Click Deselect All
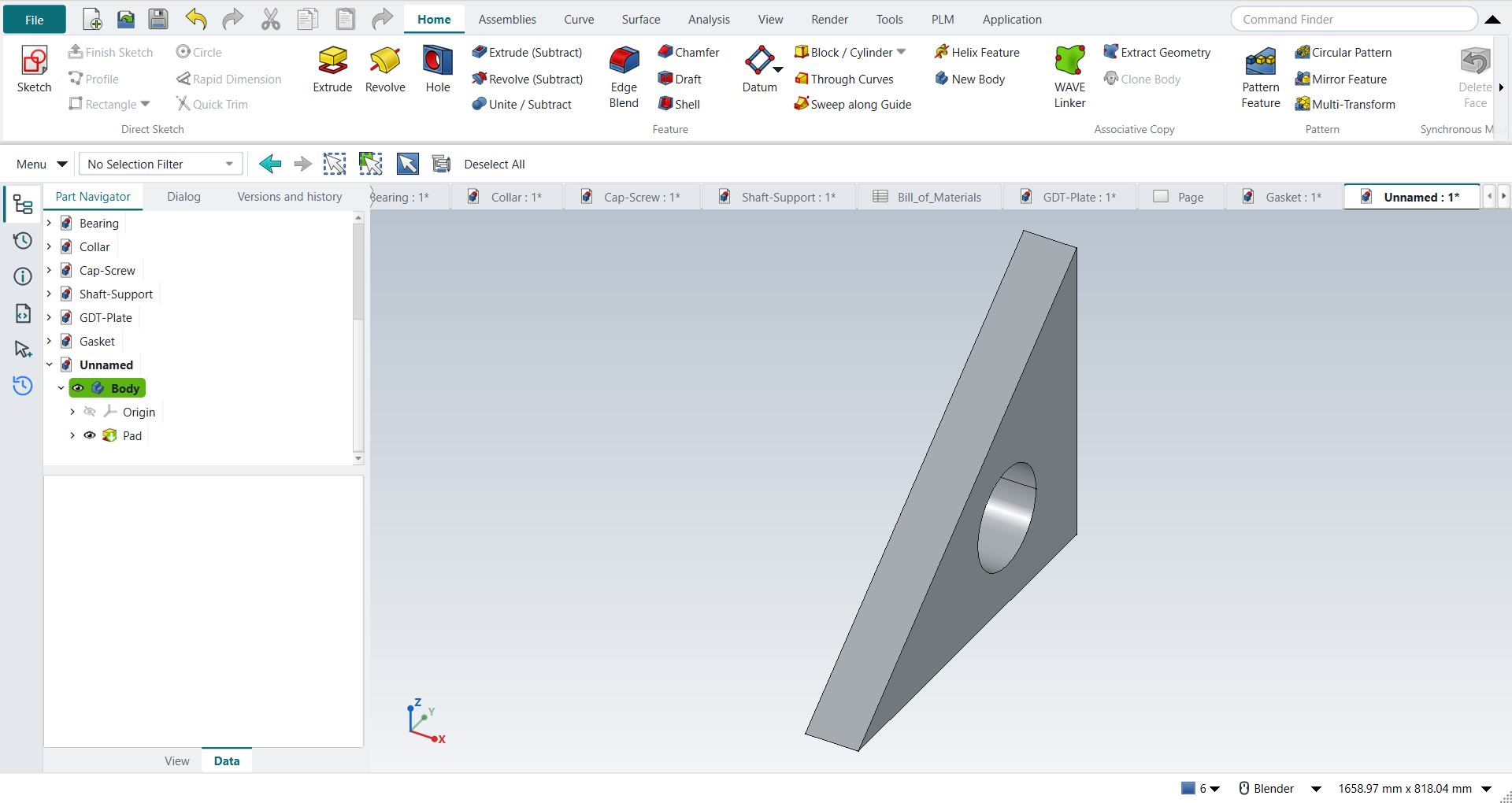The width and height of the screenshot is (1512, 803). point(495,164)
